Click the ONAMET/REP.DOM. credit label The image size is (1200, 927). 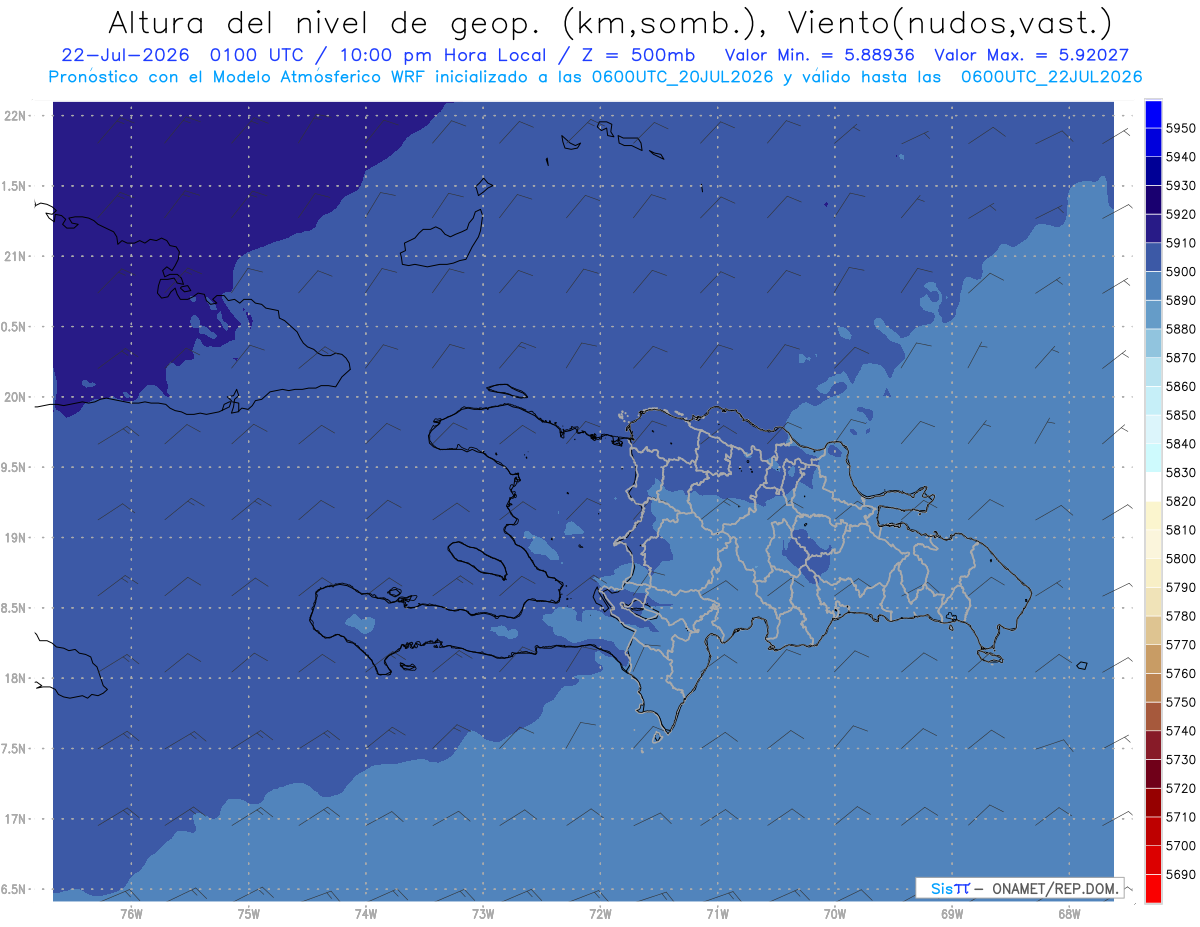pos(1054,888)
